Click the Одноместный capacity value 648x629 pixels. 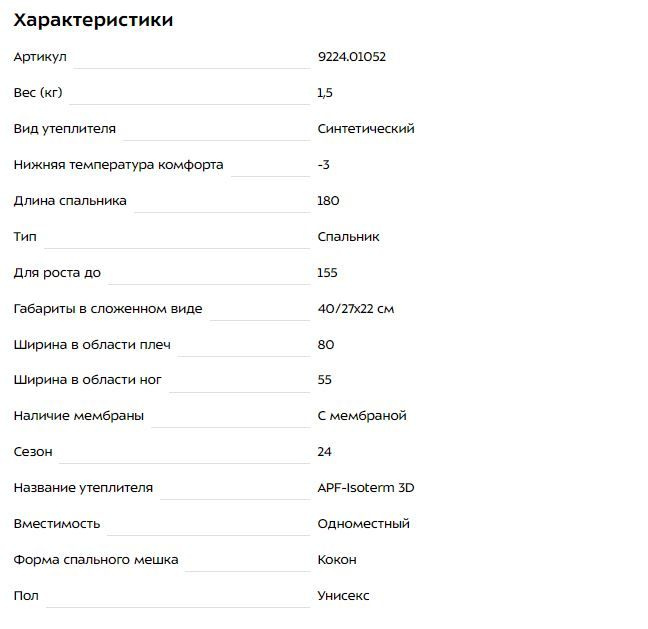click(364, 524)
